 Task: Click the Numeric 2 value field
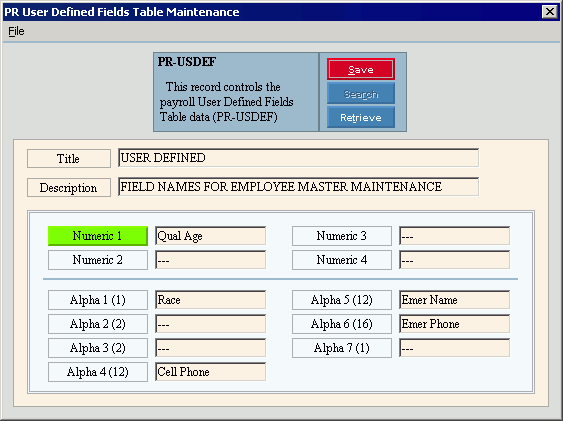[x=210, y=260]
